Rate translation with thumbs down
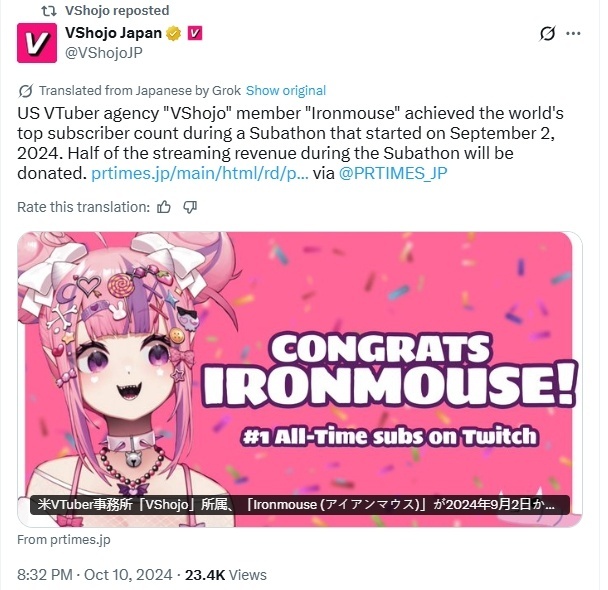Image resolution: width=608 pixels, height=590 pixels. [190, 207]
